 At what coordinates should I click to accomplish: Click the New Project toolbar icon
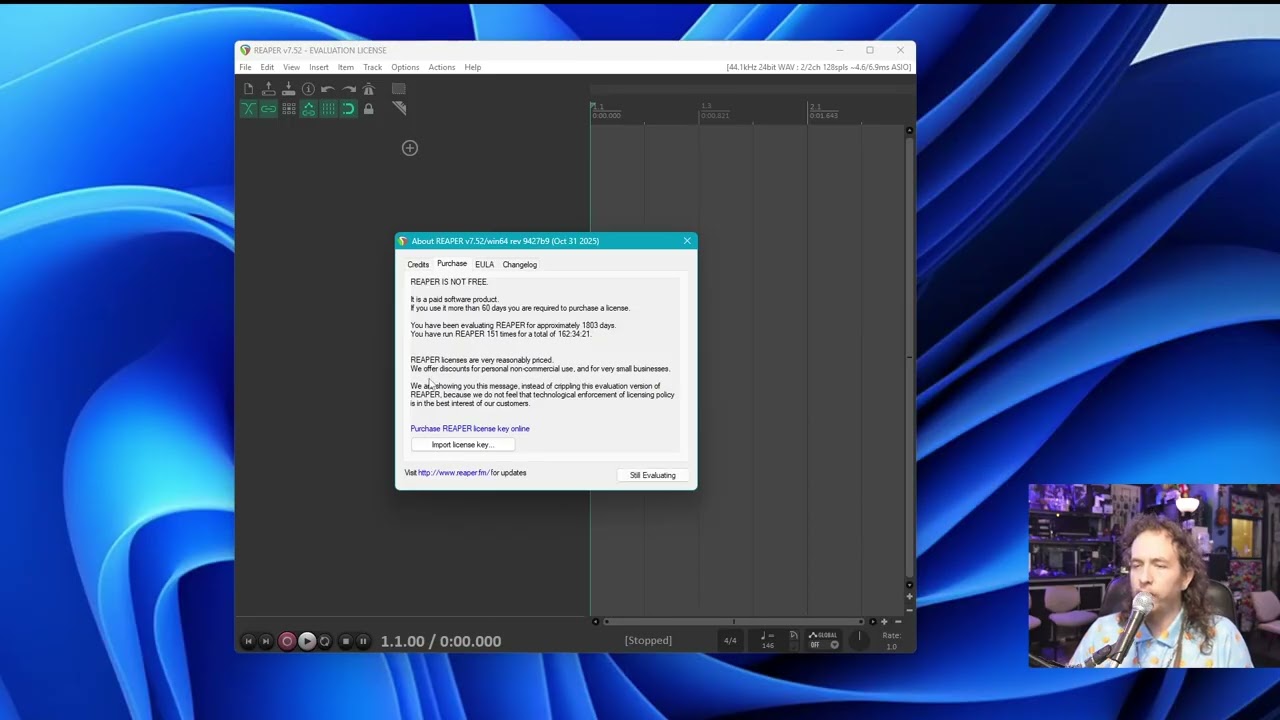248,89
